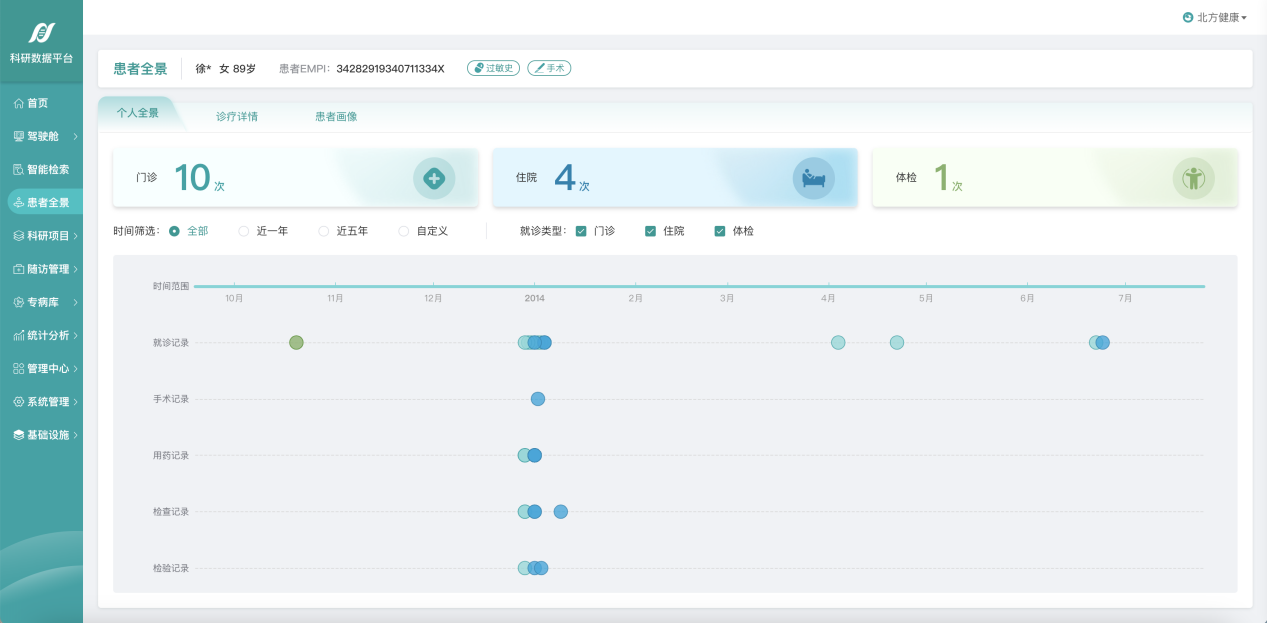Select the 近一年 time filter radio
Screen dimensions: 1267x623
[x=244, y=231]
